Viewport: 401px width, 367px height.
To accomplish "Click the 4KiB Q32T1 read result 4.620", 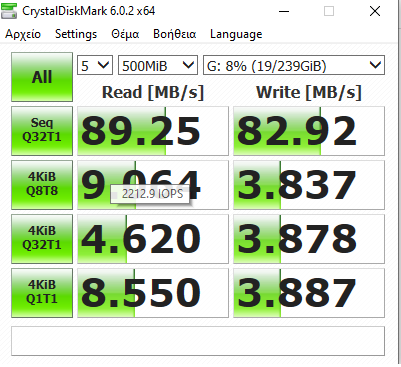I will (153, 239).
